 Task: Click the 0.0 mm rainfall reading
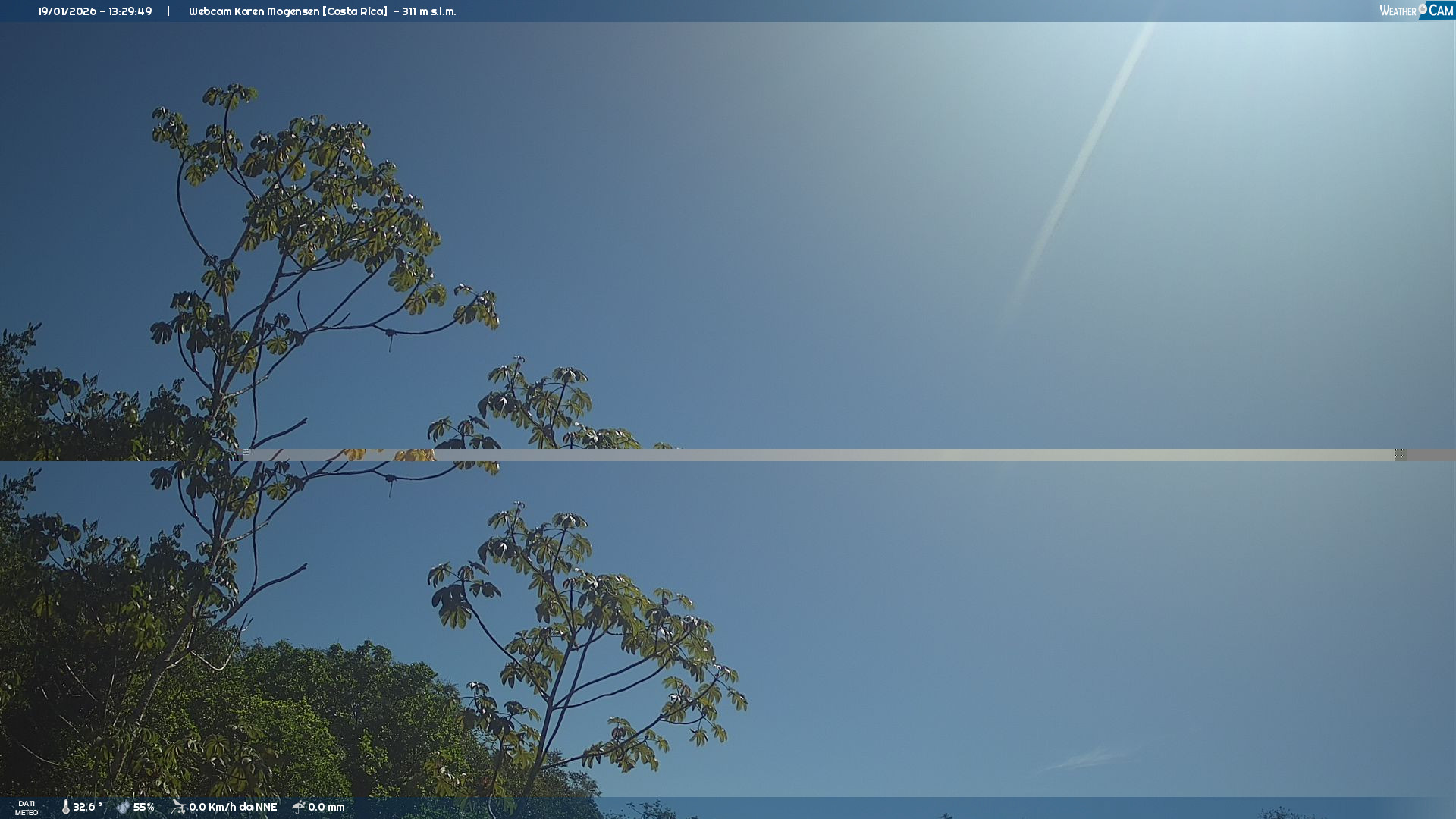[326, 807]
